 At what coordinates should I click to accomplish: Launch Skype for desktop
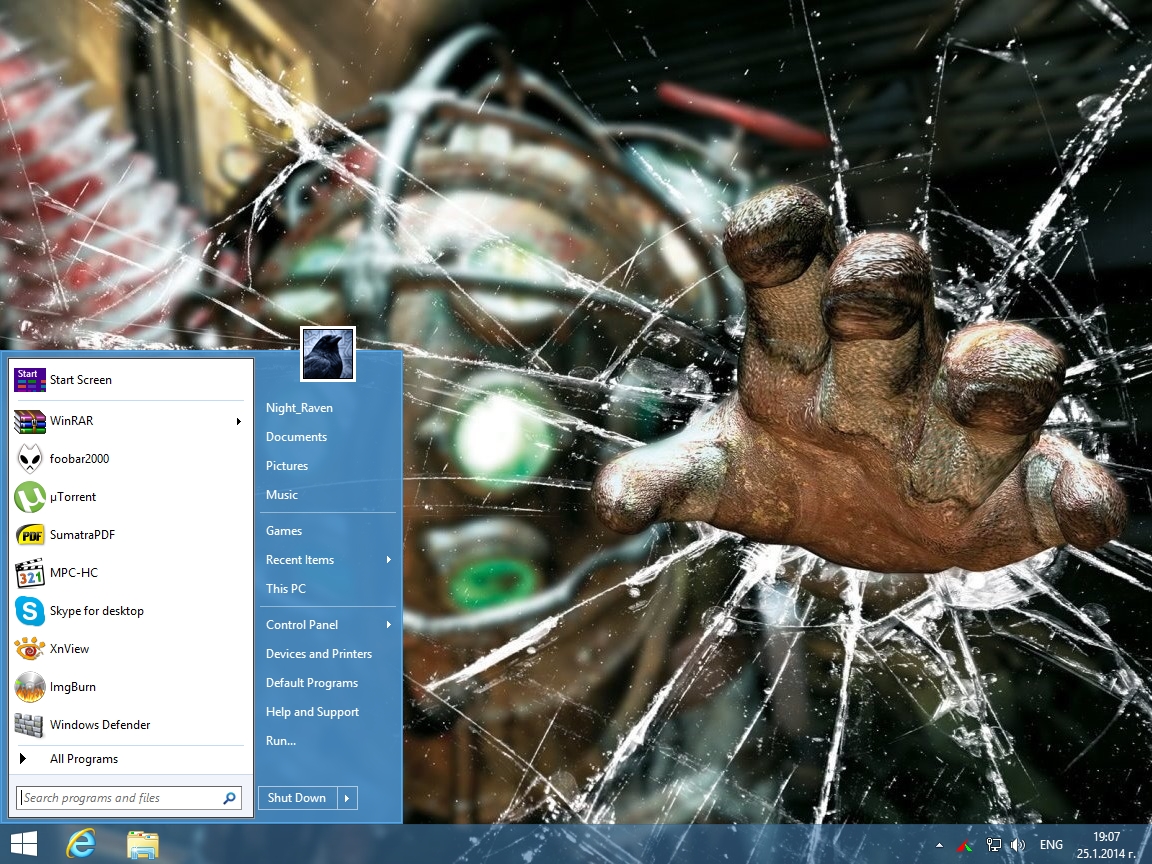(x=129, y=611)
